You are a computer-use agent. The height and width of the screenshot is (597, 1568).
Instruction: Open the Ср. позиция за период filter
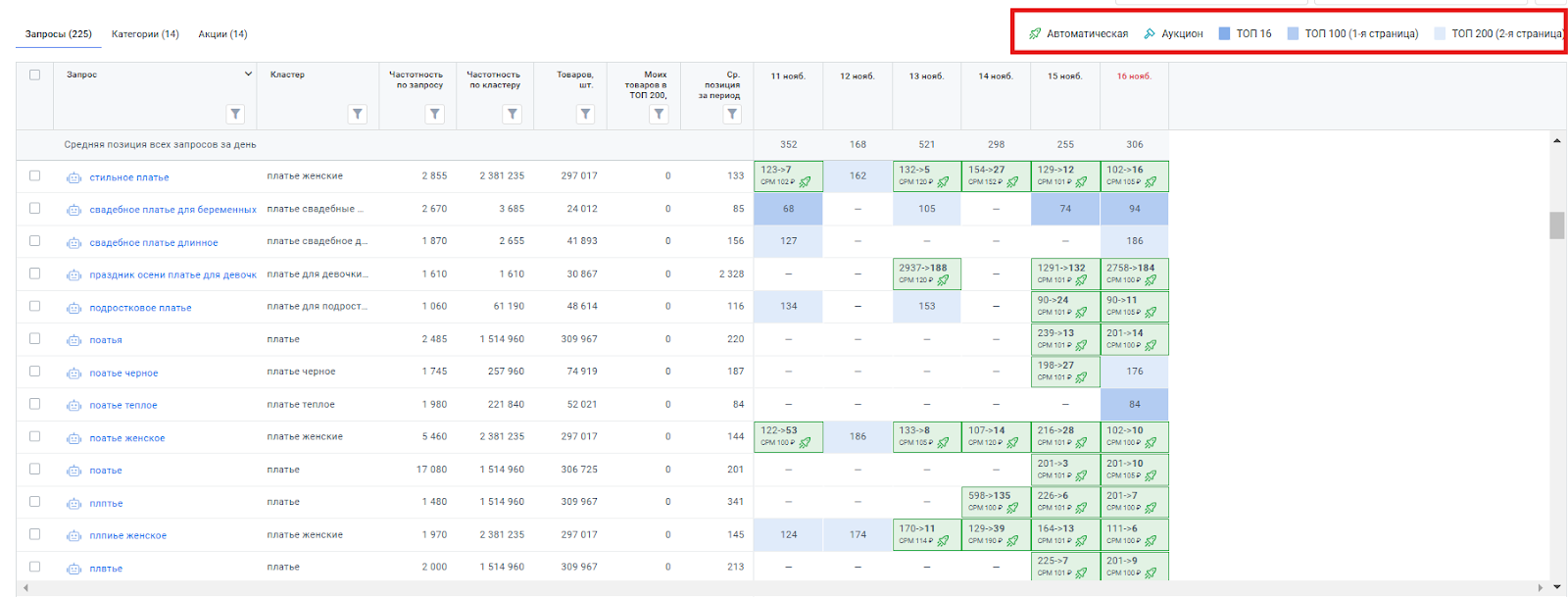click(x=732, y=115)
